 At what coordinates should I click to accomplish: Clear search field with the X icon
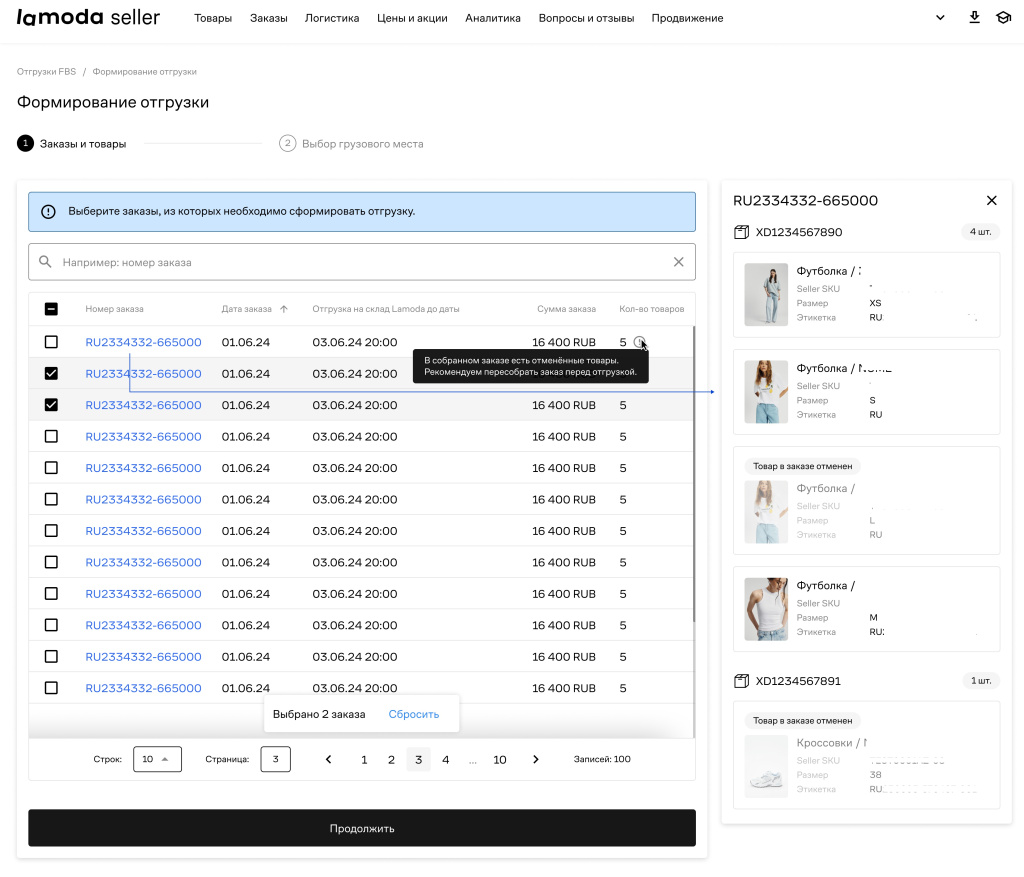click(x=679, y=262)
